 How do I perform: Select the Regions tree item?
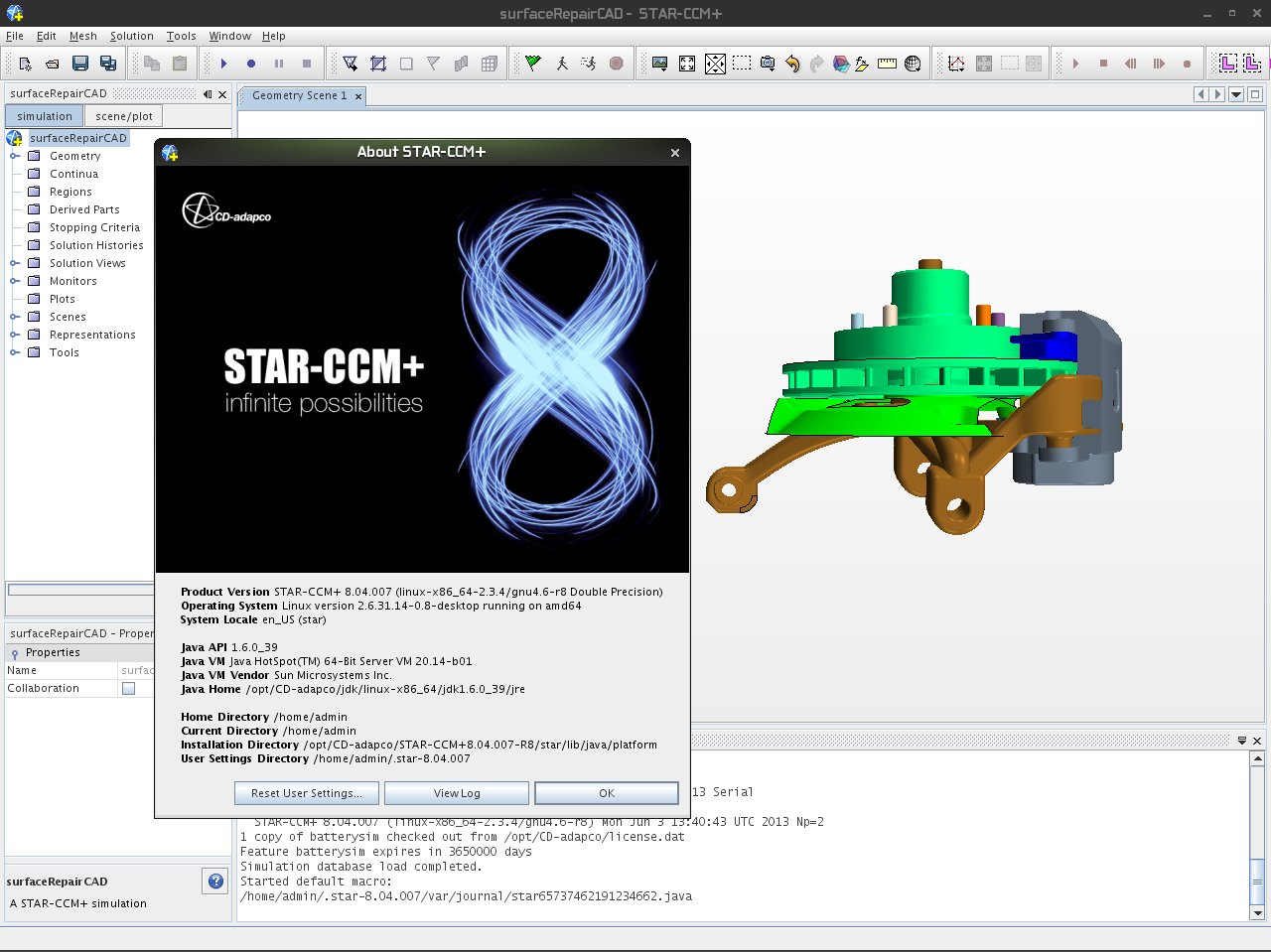pos(71,192)
